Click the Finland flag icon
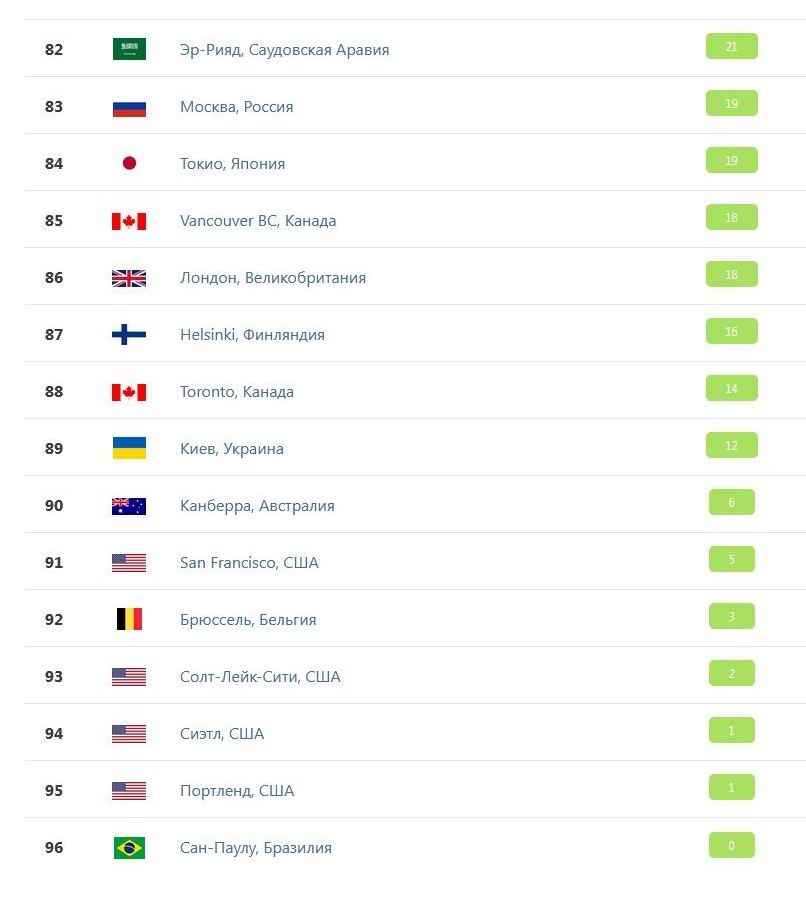The height and width of the screenshot is (905, 806). (129, 335)
